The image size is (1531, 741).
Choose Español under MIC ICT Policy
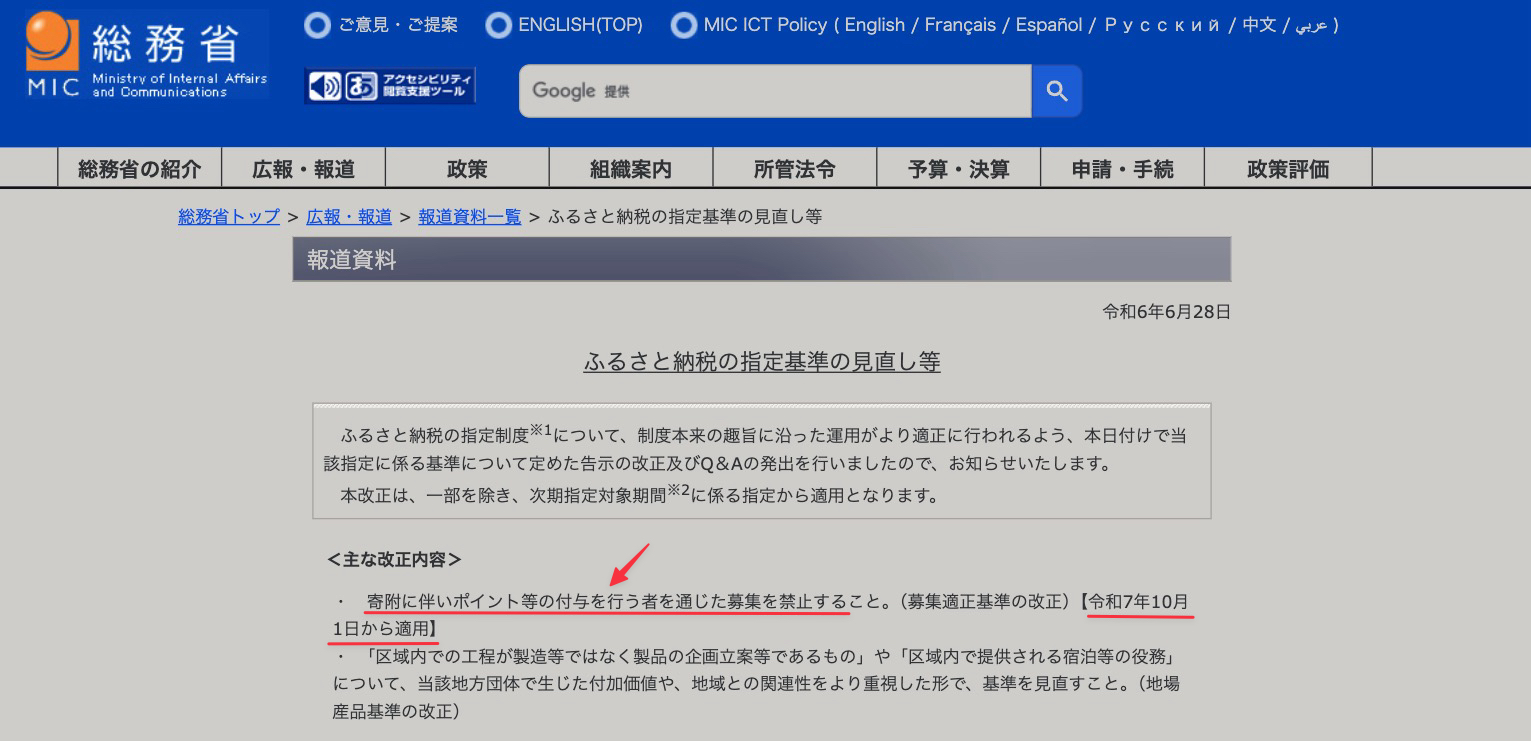[x=1049, y=25]
